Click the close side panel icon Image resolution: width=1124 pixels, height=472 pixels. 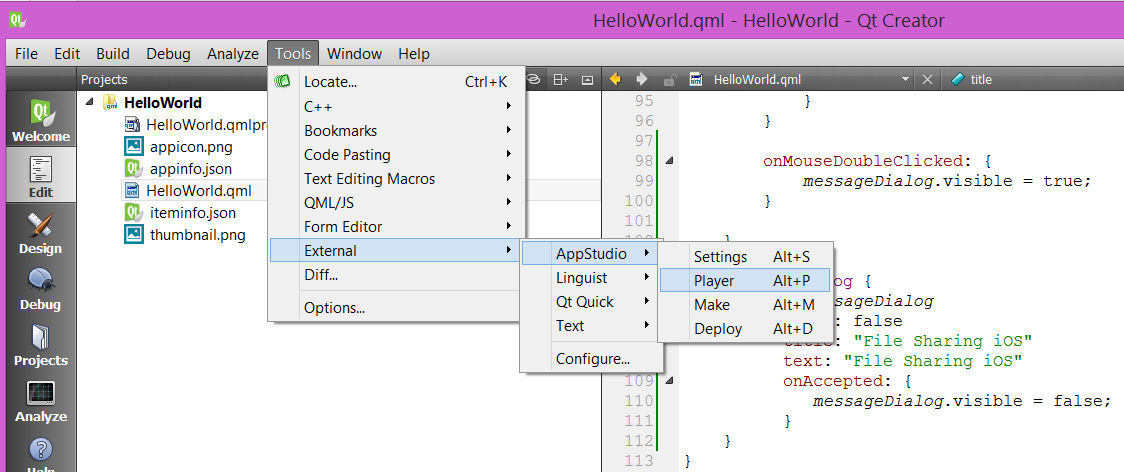(587, 80)
